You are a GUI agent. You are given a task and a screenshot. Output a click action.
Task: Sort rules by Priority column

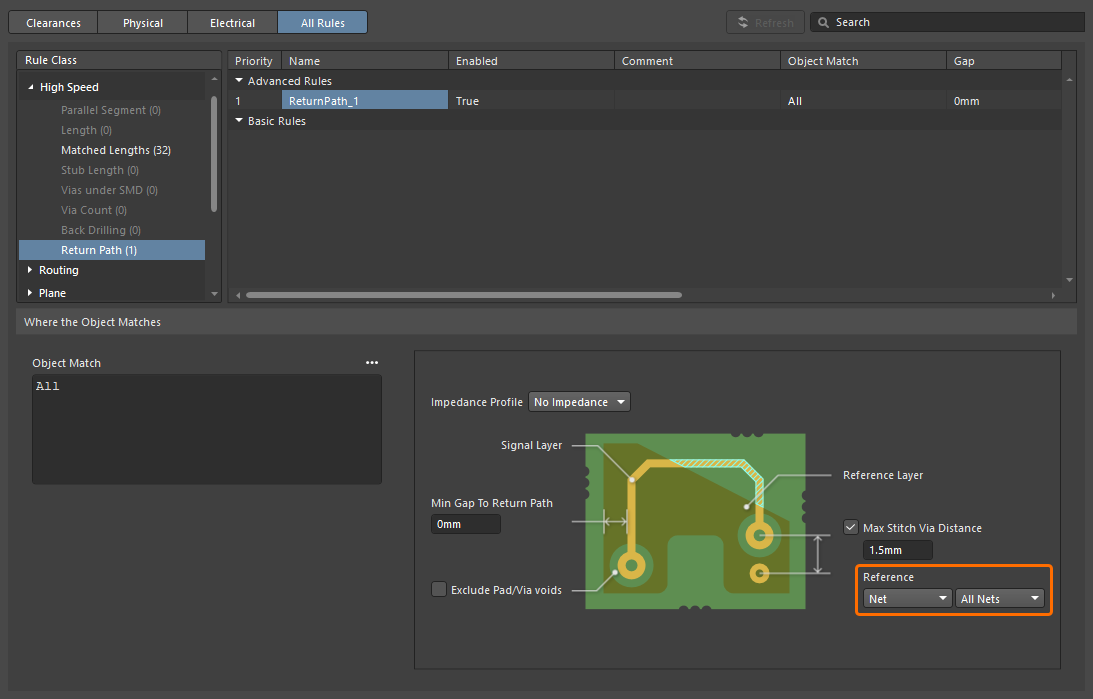point(254,61)
